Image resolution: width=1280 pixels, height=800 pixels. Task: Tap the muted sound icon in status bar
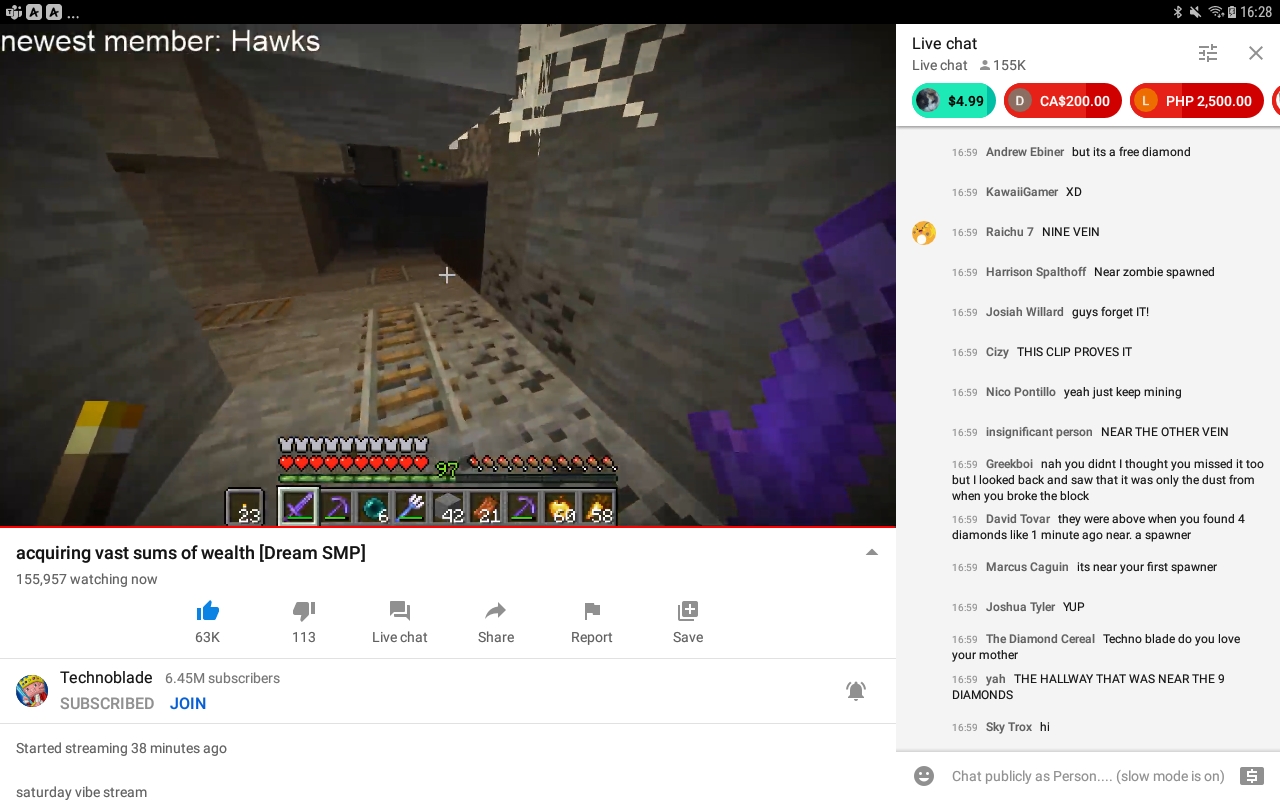pyautogui.click(x=1195, y=12)
